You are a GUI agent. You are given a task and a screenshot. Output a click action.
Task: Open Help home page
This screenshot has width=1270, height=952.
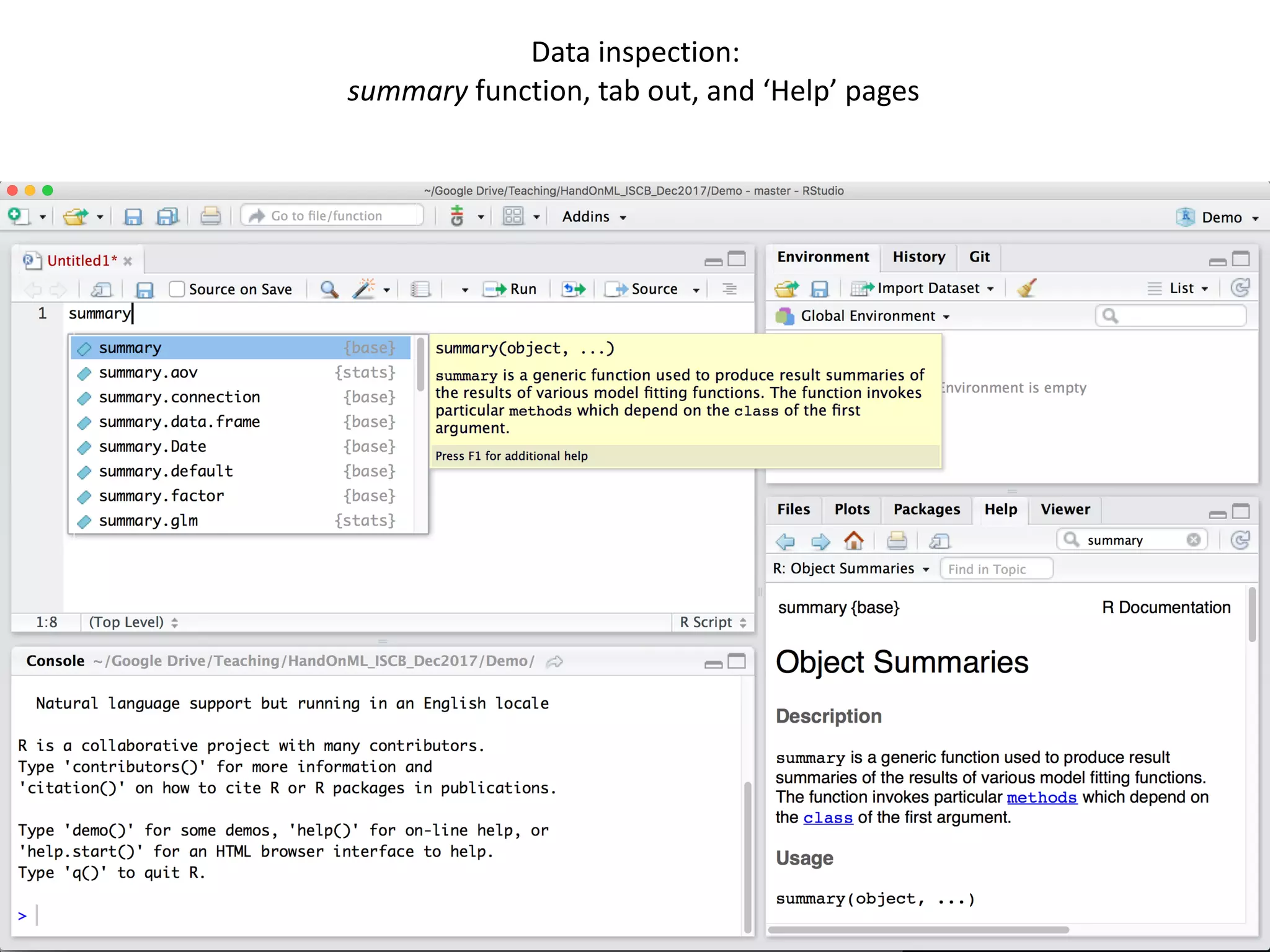pos(855,540)
